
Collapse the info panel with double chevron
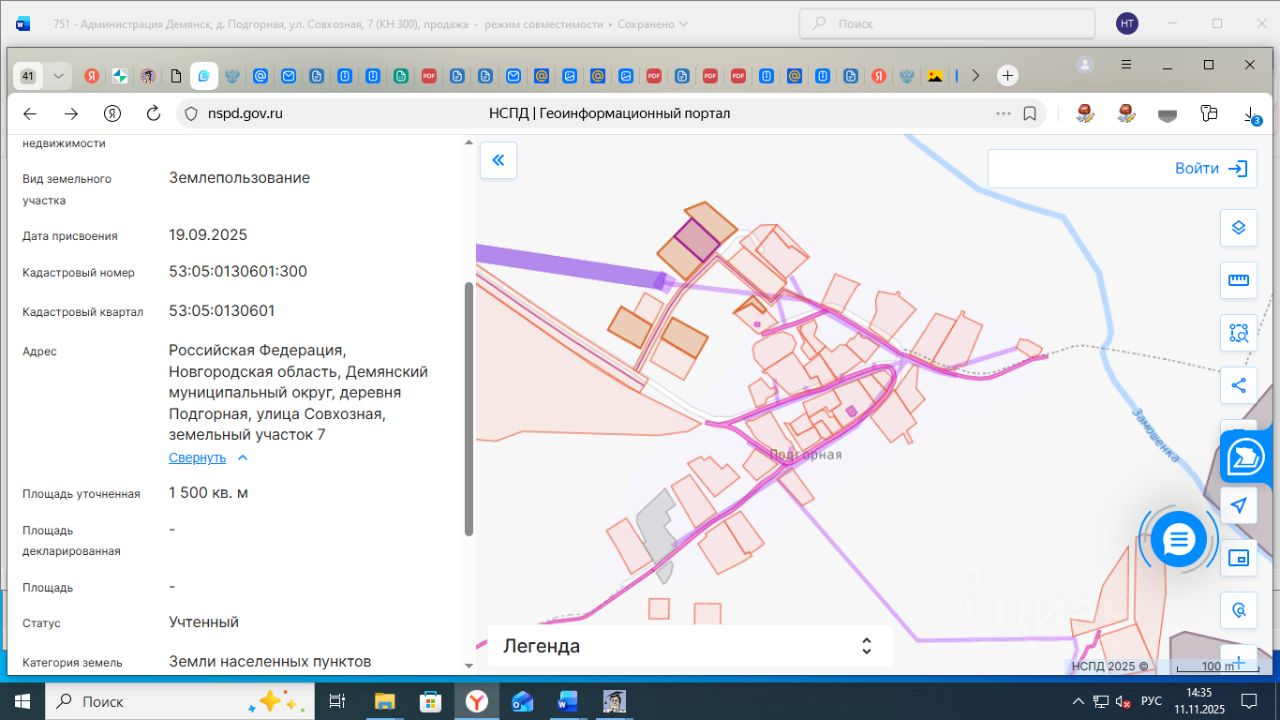tap(498, 160)
